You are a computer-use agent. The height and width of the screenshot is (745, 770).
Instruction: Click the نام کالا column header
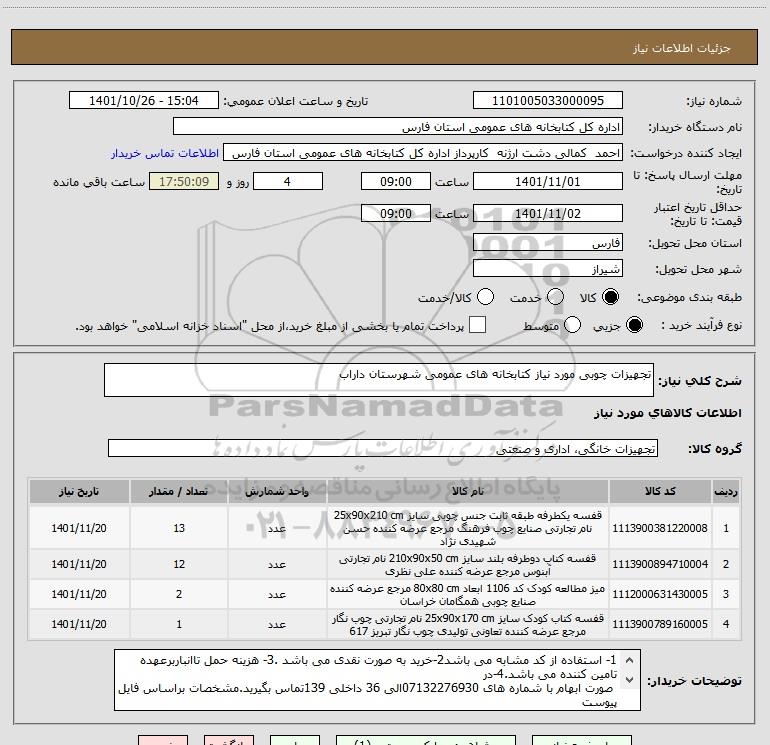tap(468, 491)
